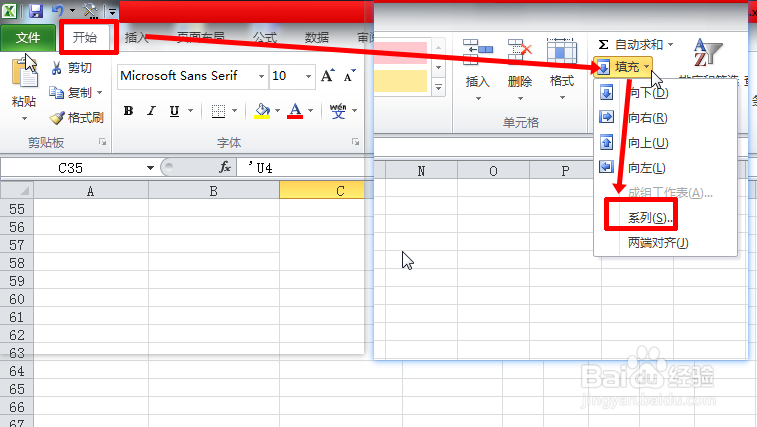Select column A header
This screenshot has height=427, width=757.
(x=91, y=191)
